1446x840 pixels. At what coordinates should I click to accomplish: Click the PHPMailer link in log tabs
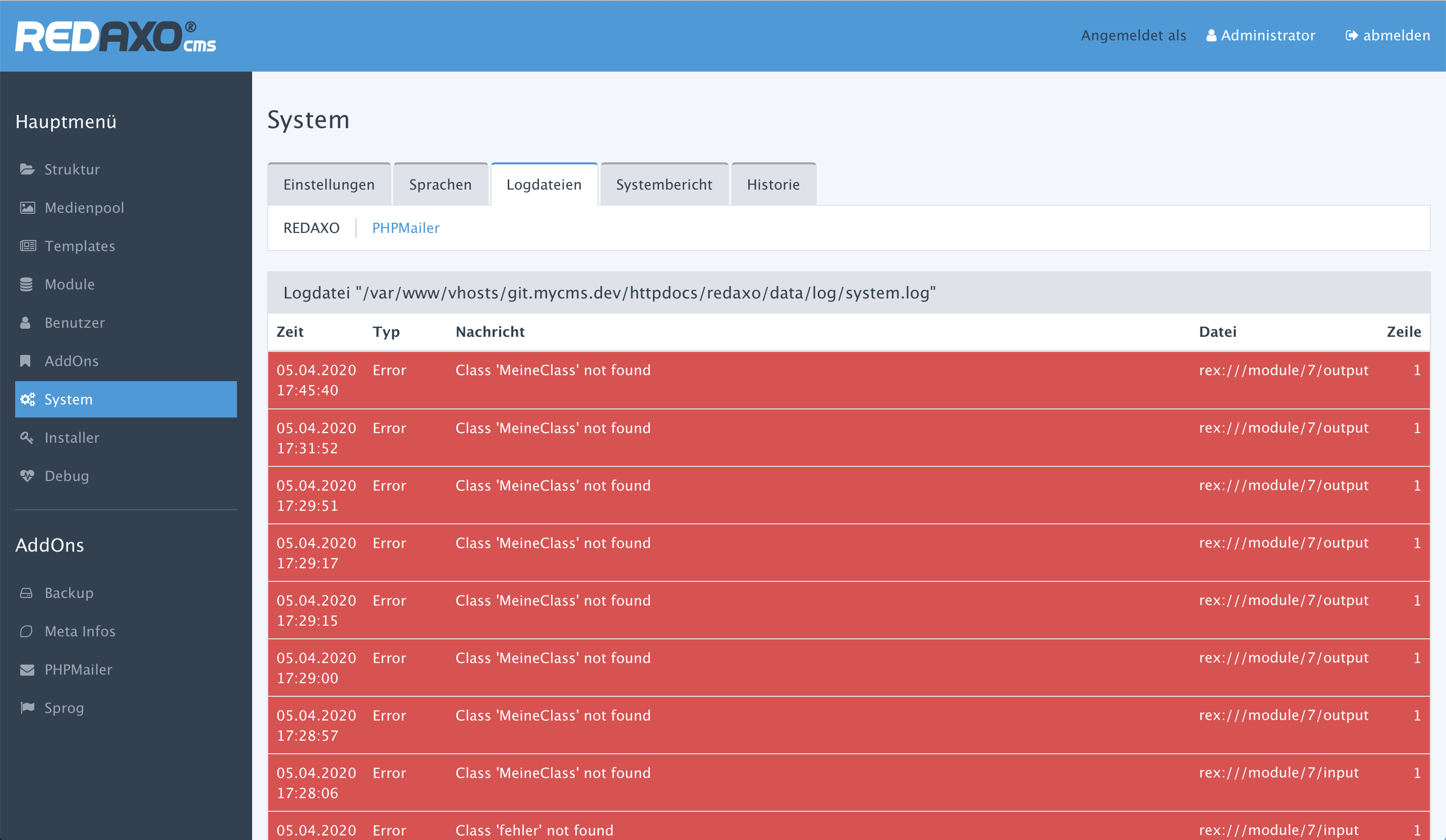point(404,228)
